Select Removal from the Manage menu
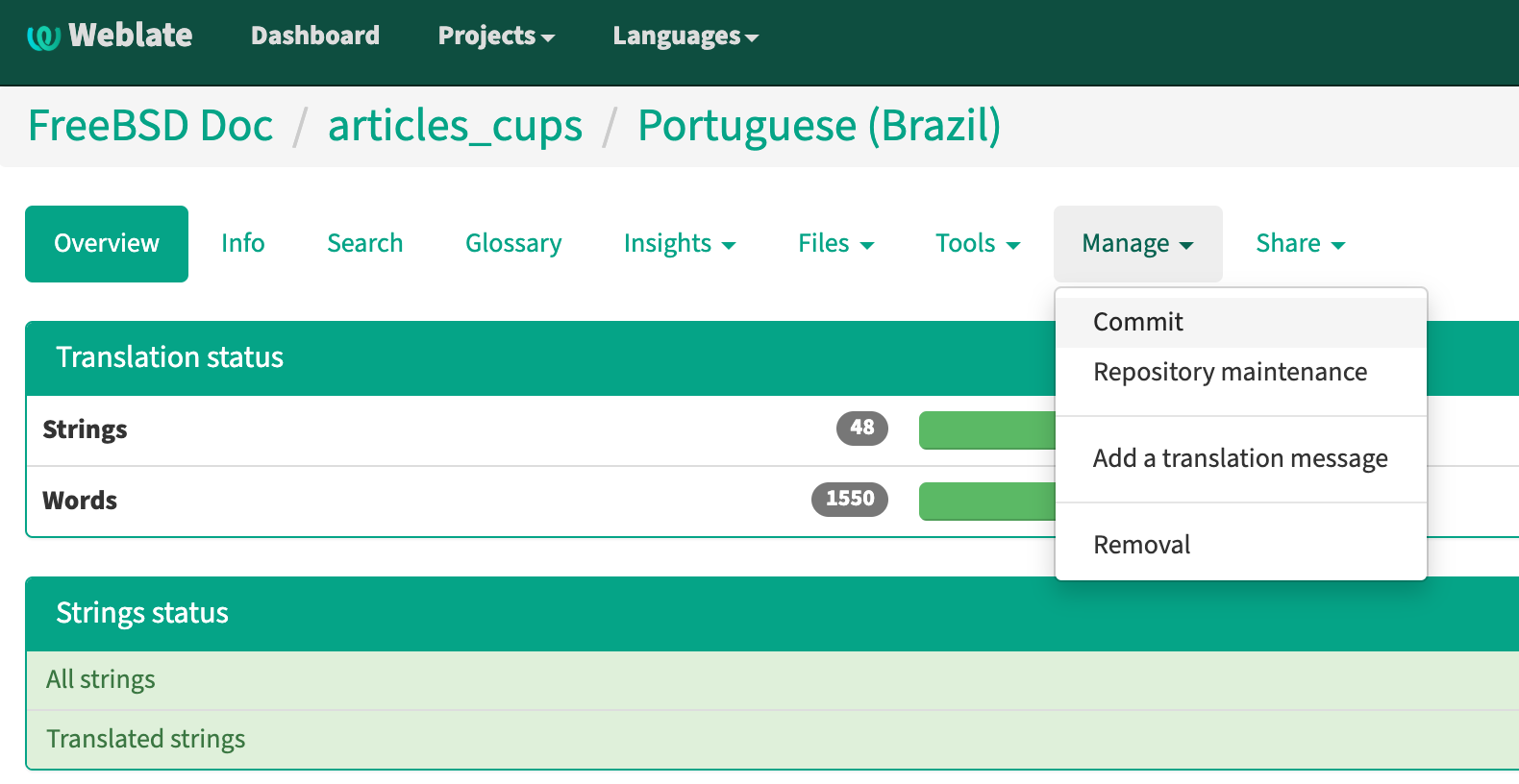Screen dimensions: 1519x784 click(1241, 545)
